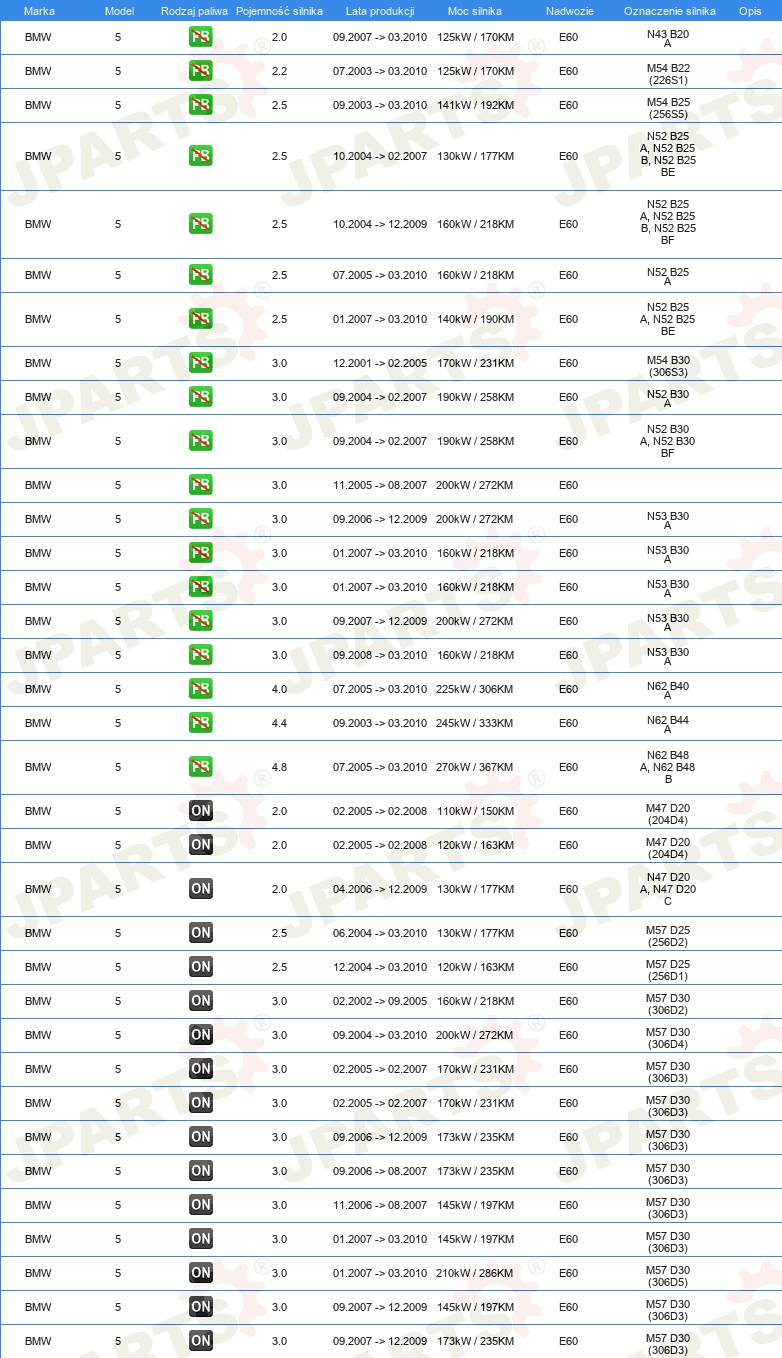The width and height of the screenshot is (782, 1358).
Task: Click production dates 02.2002 -> 09.2005
Action: 380,1001
